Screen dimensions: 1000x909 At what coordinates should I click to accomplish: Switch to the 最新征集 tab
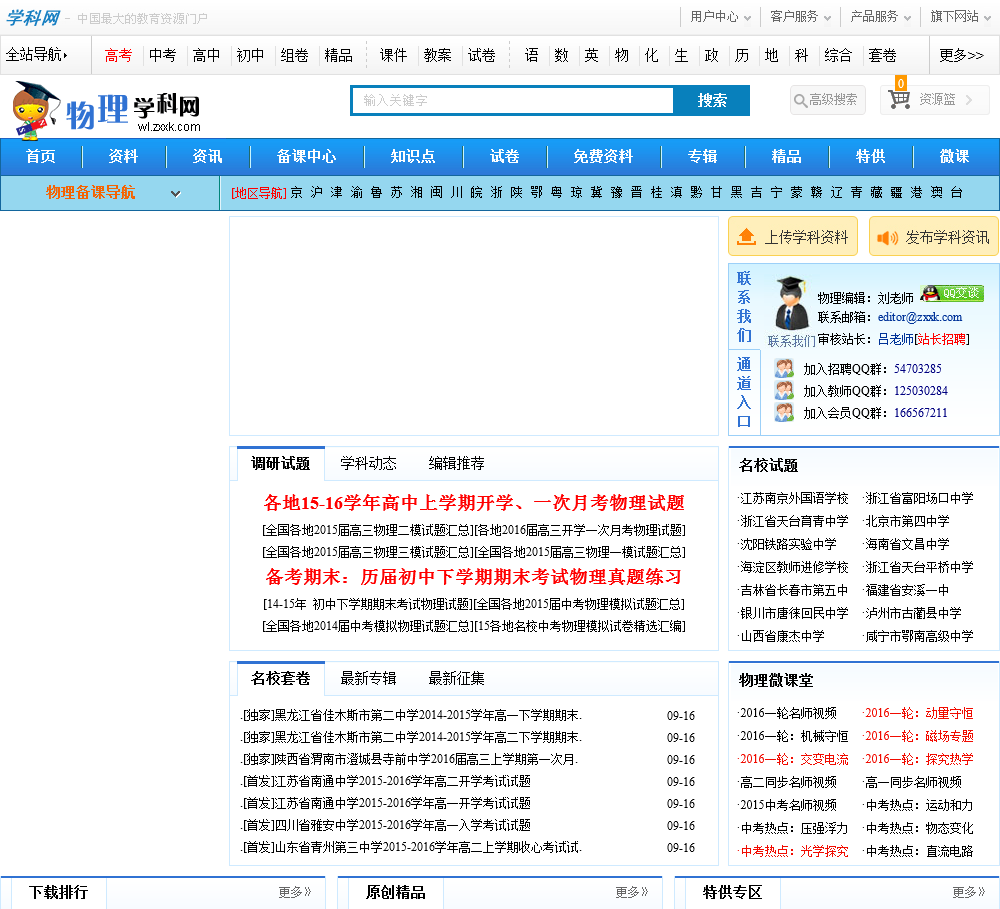click(x=456, y=679)
